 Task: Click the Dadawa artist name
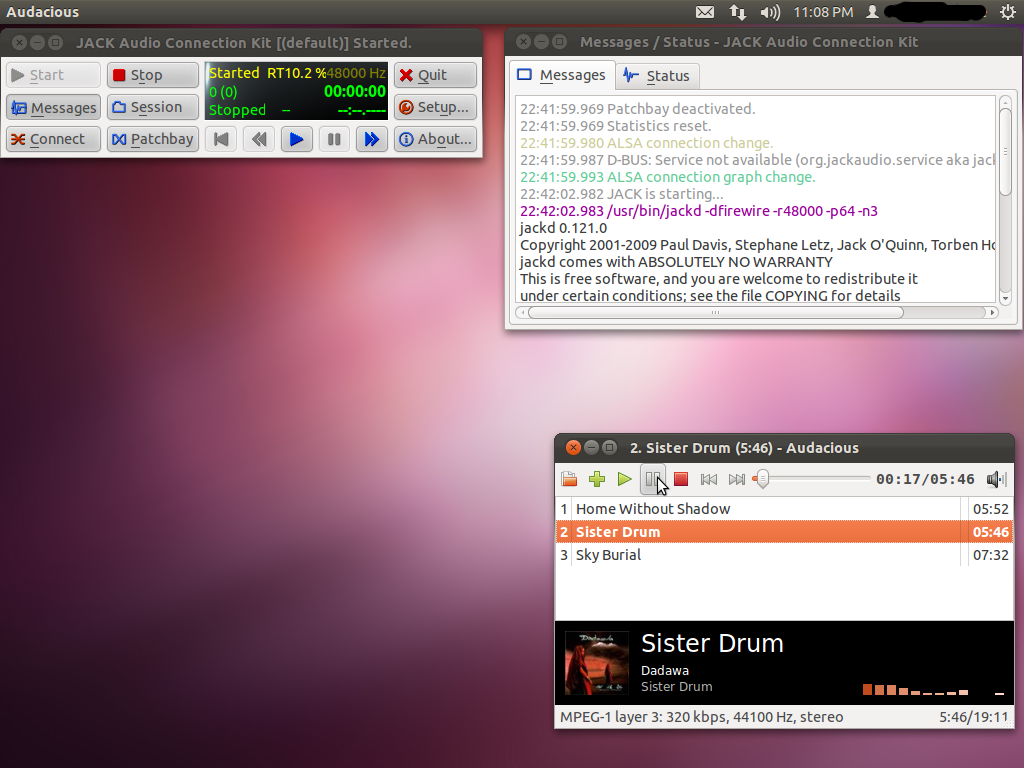coord(665,671)
